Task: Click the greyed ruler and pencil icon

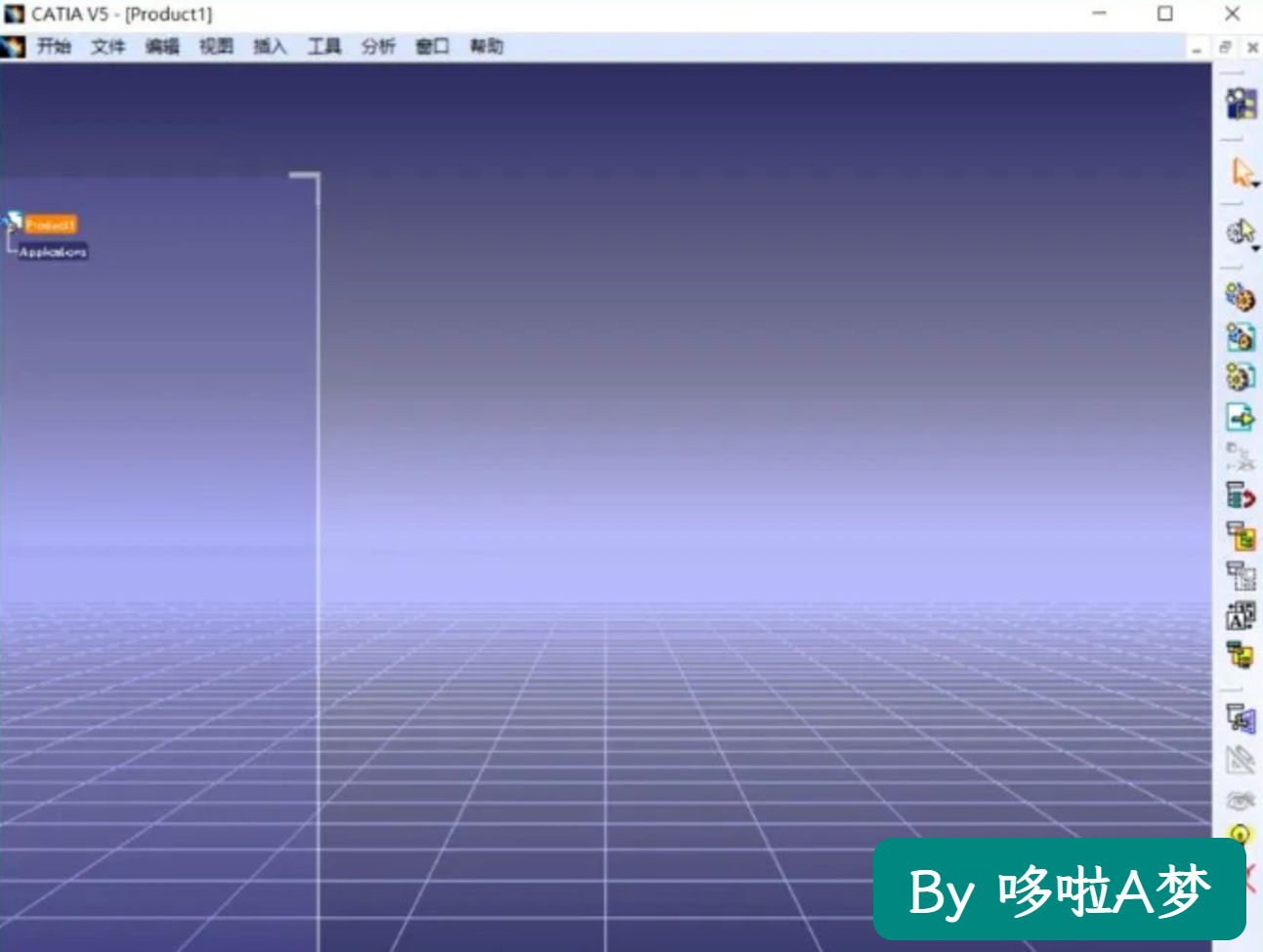Action: (x=1241, y=760)
